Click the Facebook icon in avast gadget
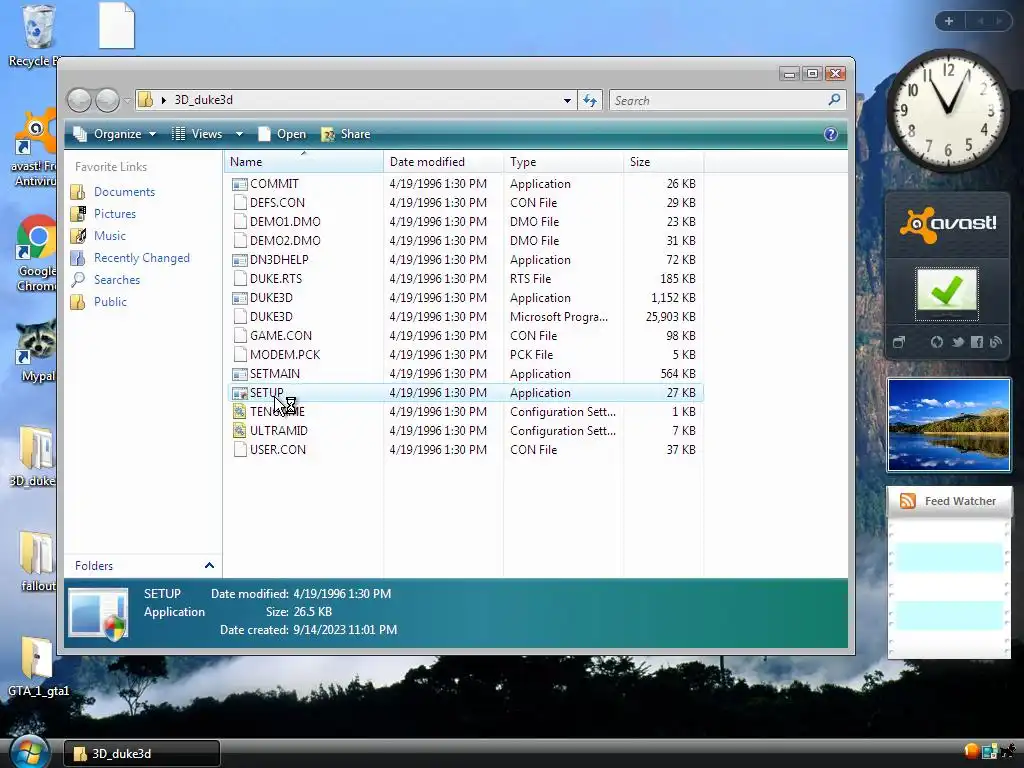Viewport: 1024px width, 768px height. 976,342
